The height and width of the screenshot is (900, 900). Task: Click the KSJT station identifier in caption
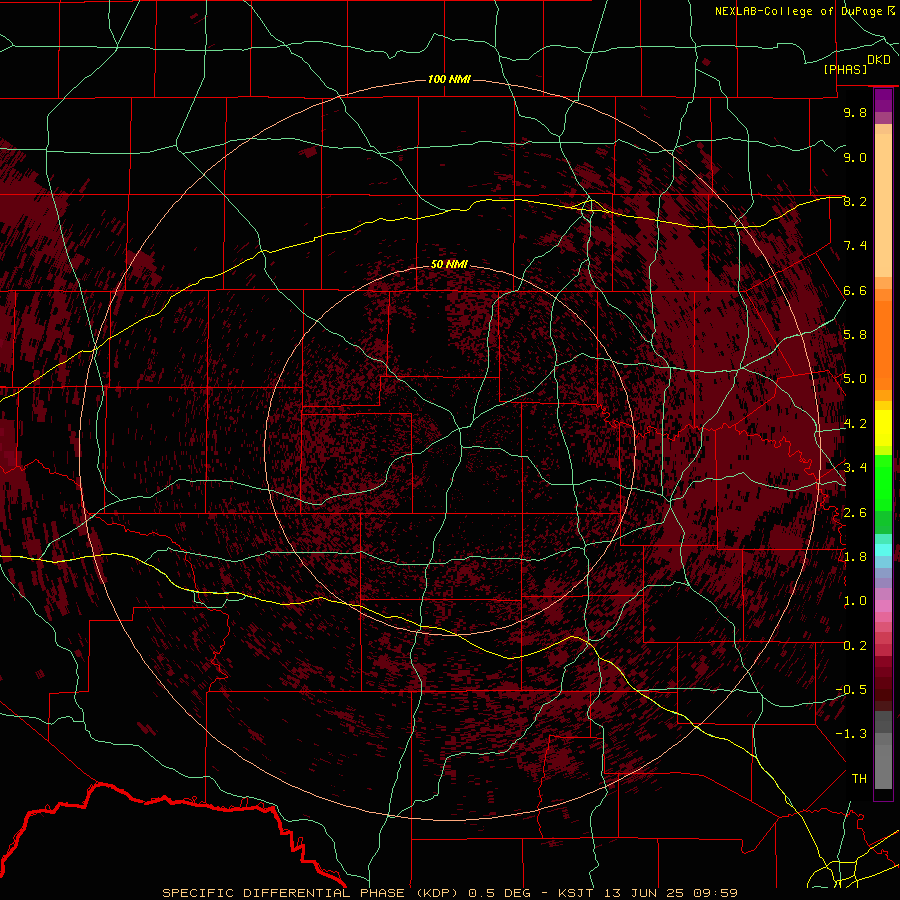(x=576, y=893)
